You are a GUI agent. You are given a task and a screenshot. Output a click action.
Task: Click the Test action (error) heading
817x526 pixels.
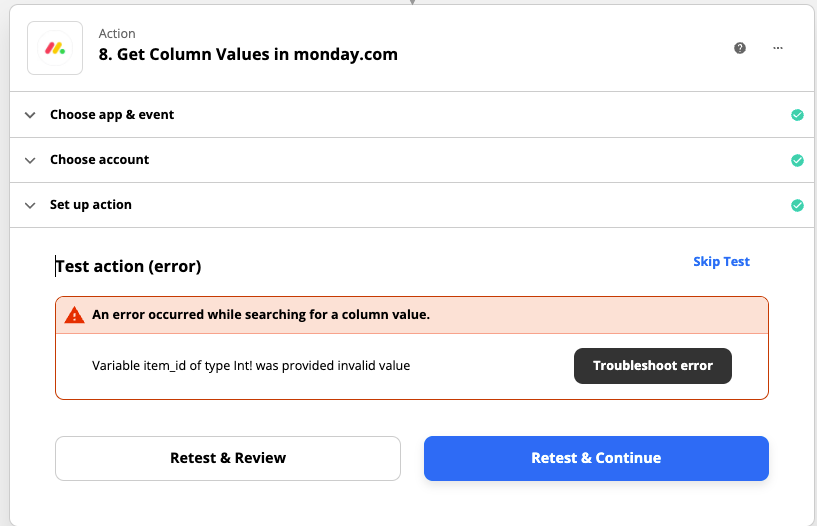point(128,266)
